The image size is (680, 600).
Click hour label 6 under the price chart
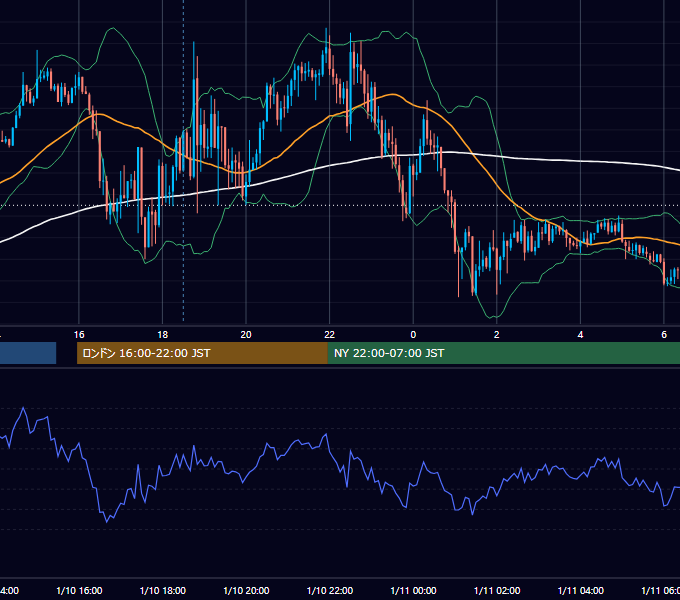pyautogui.click(x=664, y=334)
